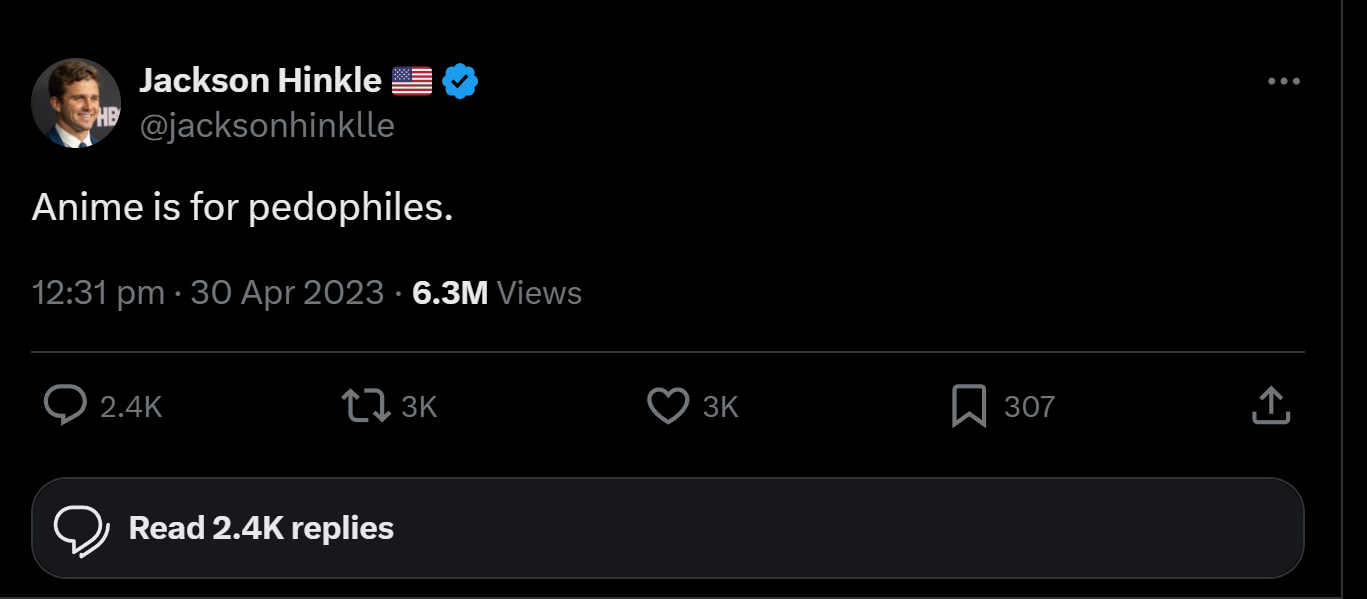Click the 3K repost count

(419, 407)
